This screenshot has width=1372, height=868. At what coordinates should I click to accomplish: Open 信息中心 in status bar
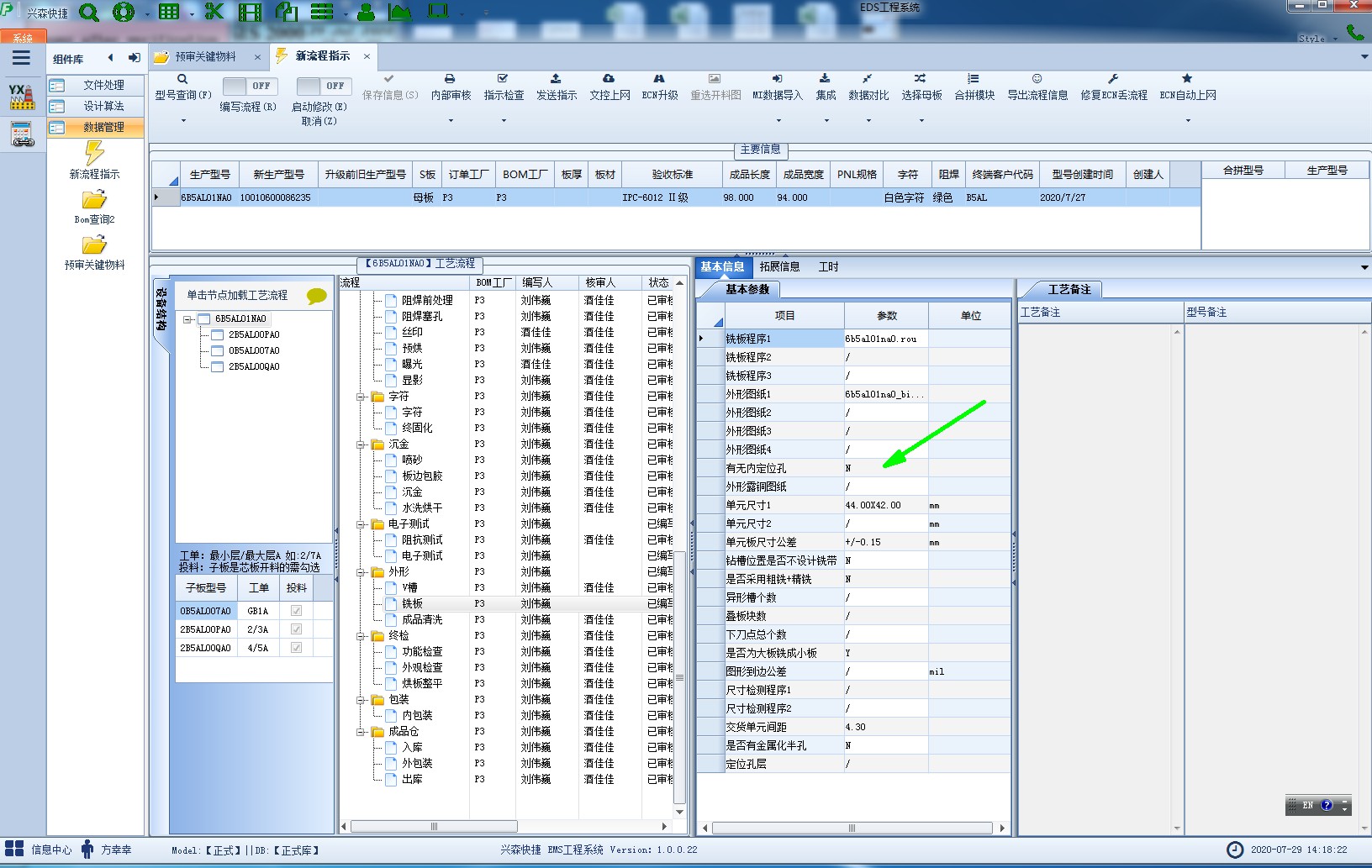40,850
